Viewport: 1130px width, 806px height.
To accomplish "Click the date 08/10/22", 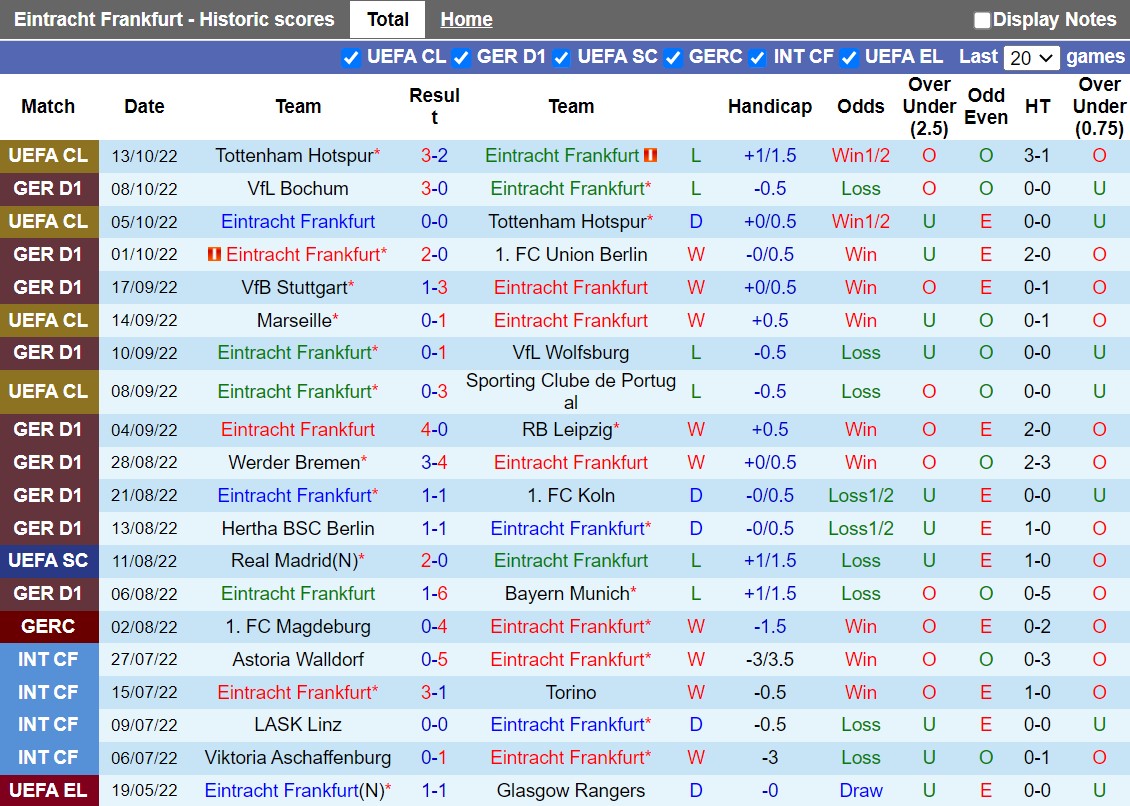I will coord(144,189).
